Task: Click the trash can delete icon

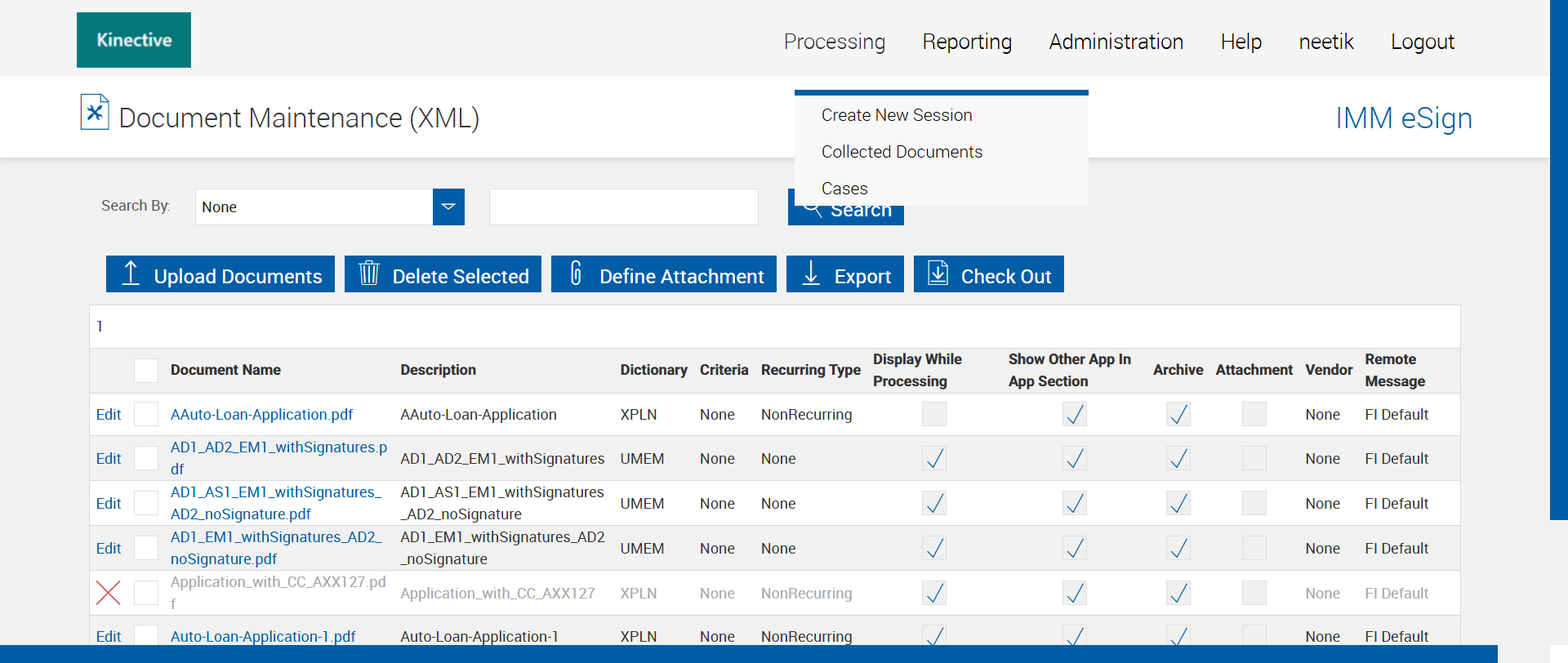Action: [369, 274]
